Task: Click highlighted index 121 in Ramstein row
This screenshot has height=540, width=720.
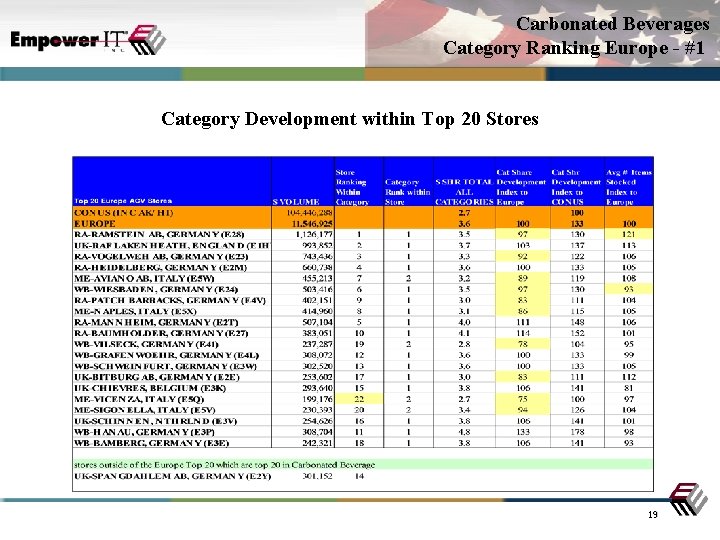Action: coord(629,235)
